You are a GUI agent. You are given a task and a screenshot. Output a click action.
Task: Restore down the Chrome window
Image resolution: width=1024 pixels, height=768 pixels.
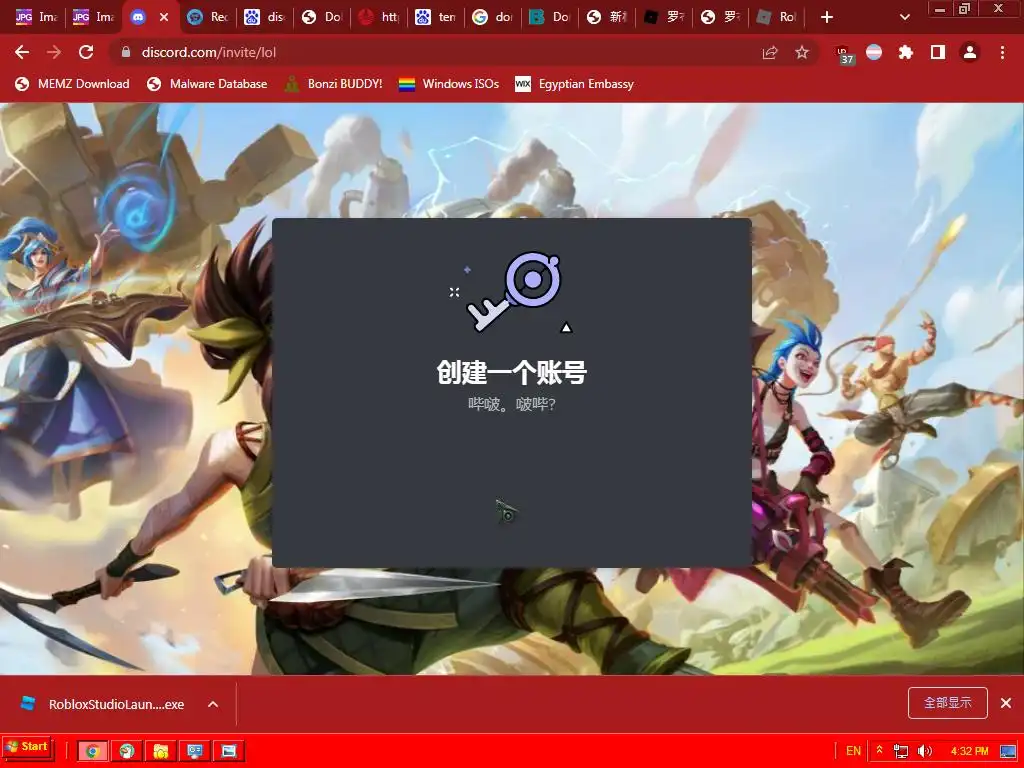965,9
